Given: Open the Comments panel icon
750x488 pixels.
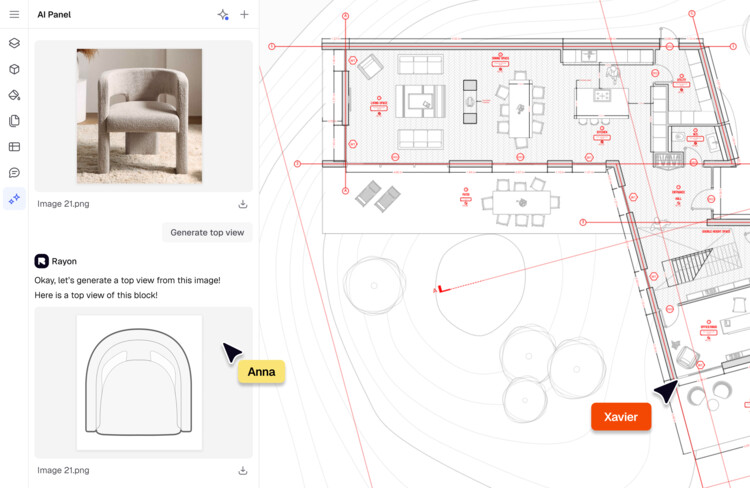Looking at the screenshot, I should coord(14,173).
